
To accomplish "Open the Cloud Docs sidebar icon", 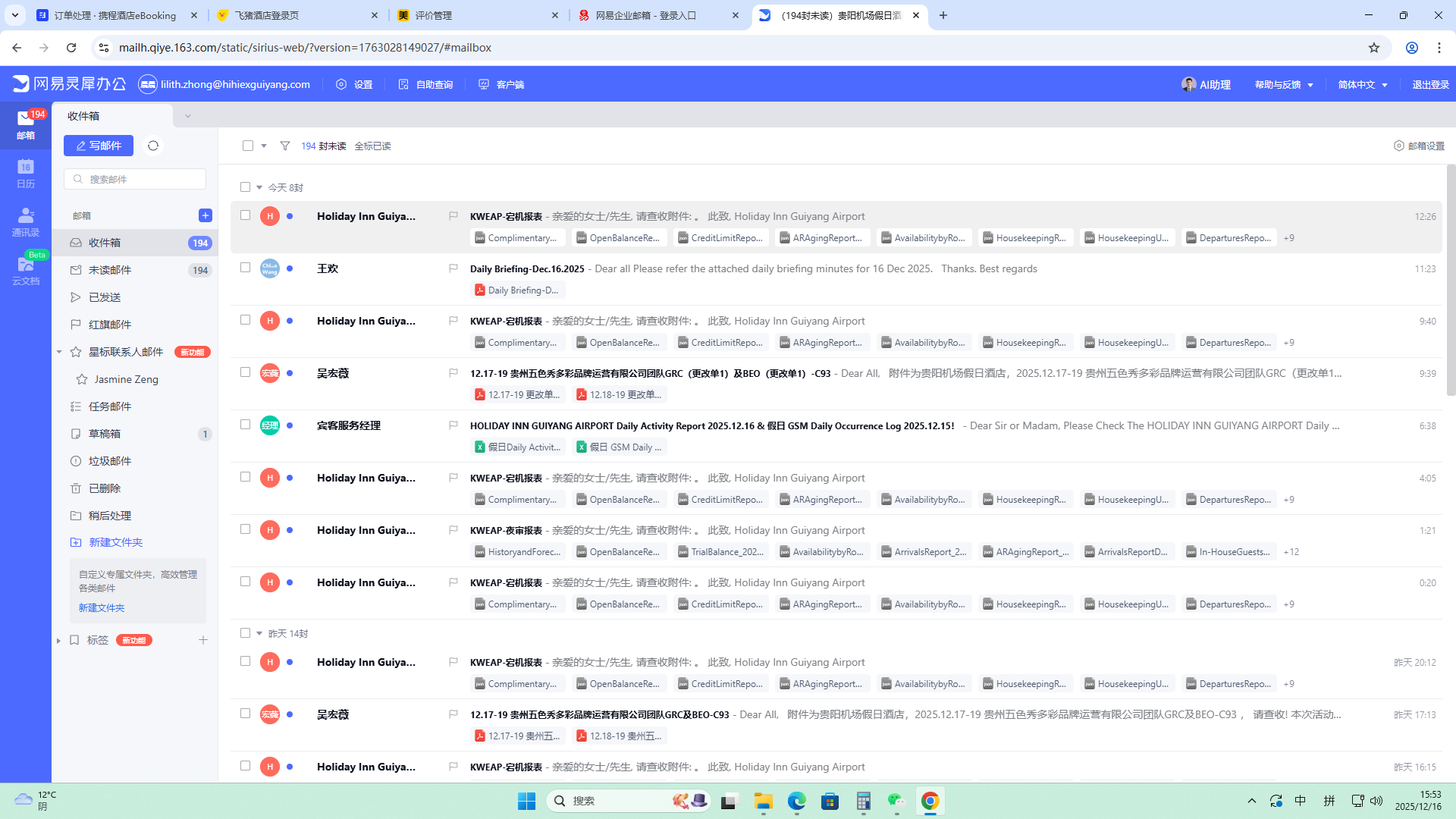I will pos(26,270).
